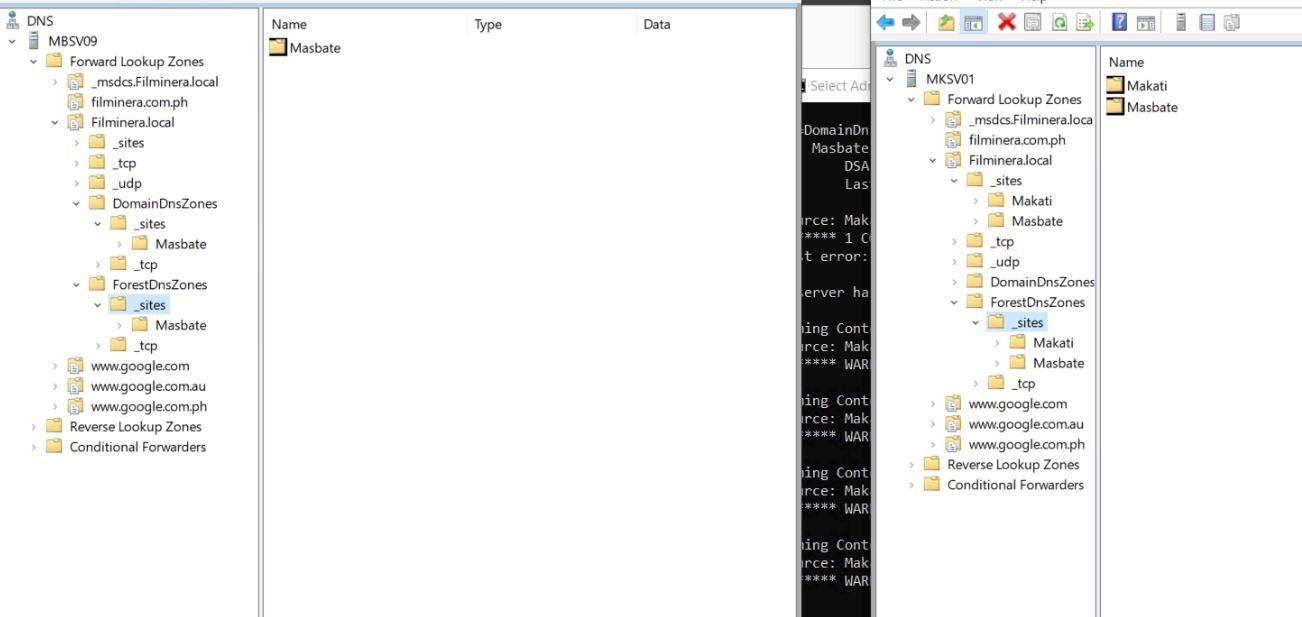Click the lined-page list toolbar icon
This screenshot has width=1302, height=617.
pos(1206,22)
